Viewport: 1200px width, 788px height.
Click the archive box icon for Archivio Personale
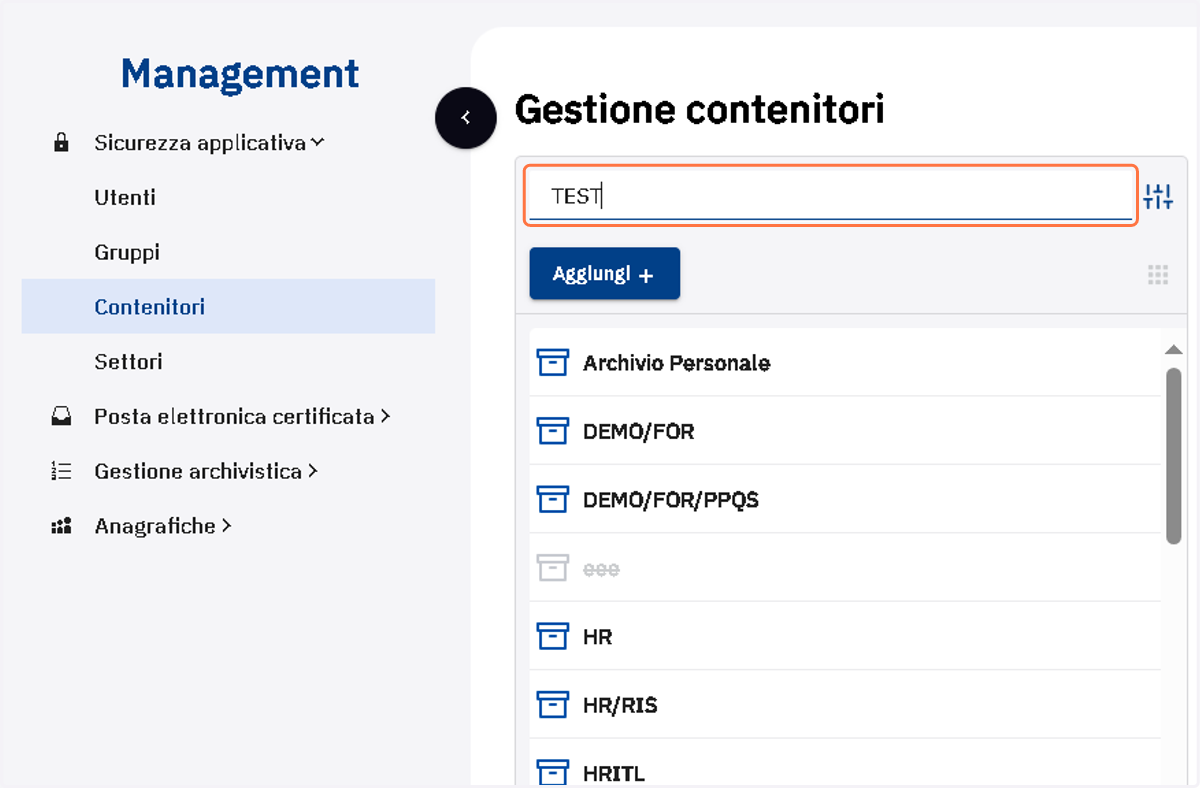pyautogui.click(x=553, y=363)
